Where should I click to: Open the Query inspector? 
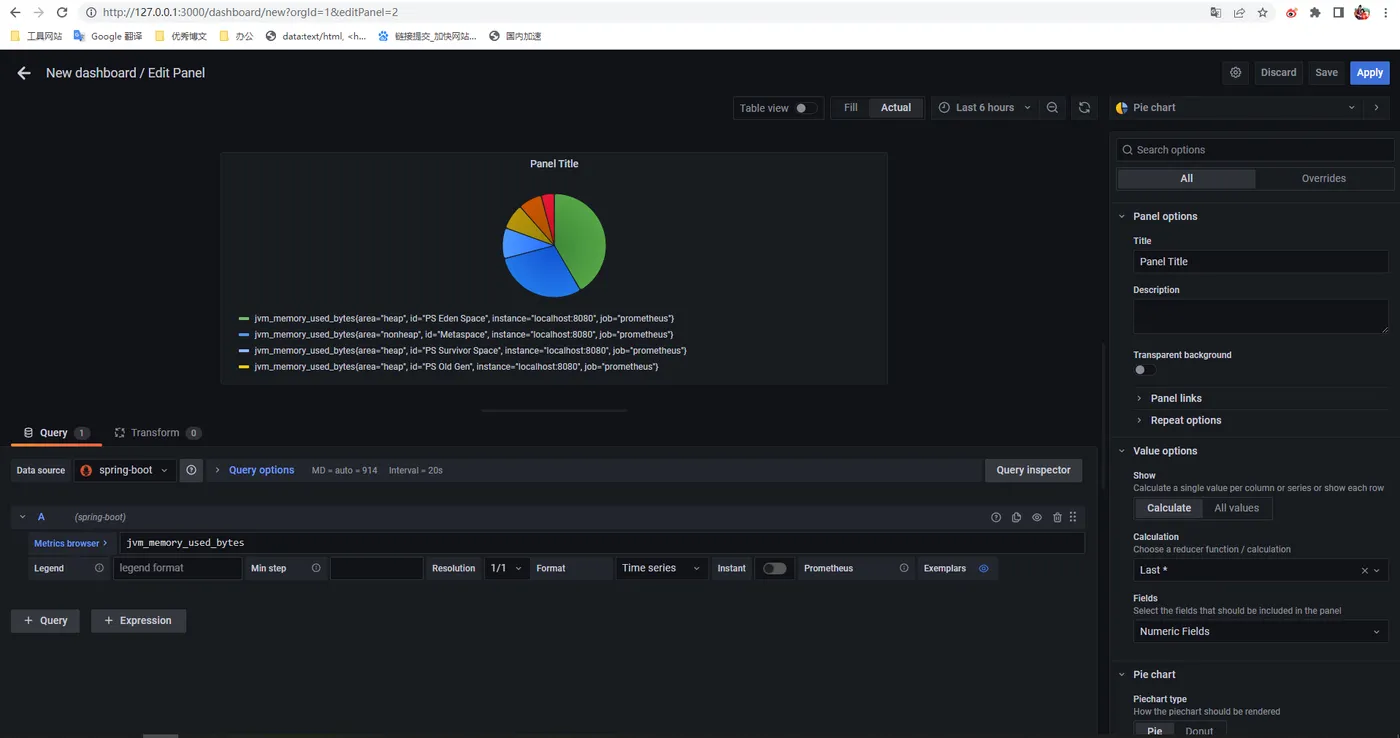point(1033,470)
